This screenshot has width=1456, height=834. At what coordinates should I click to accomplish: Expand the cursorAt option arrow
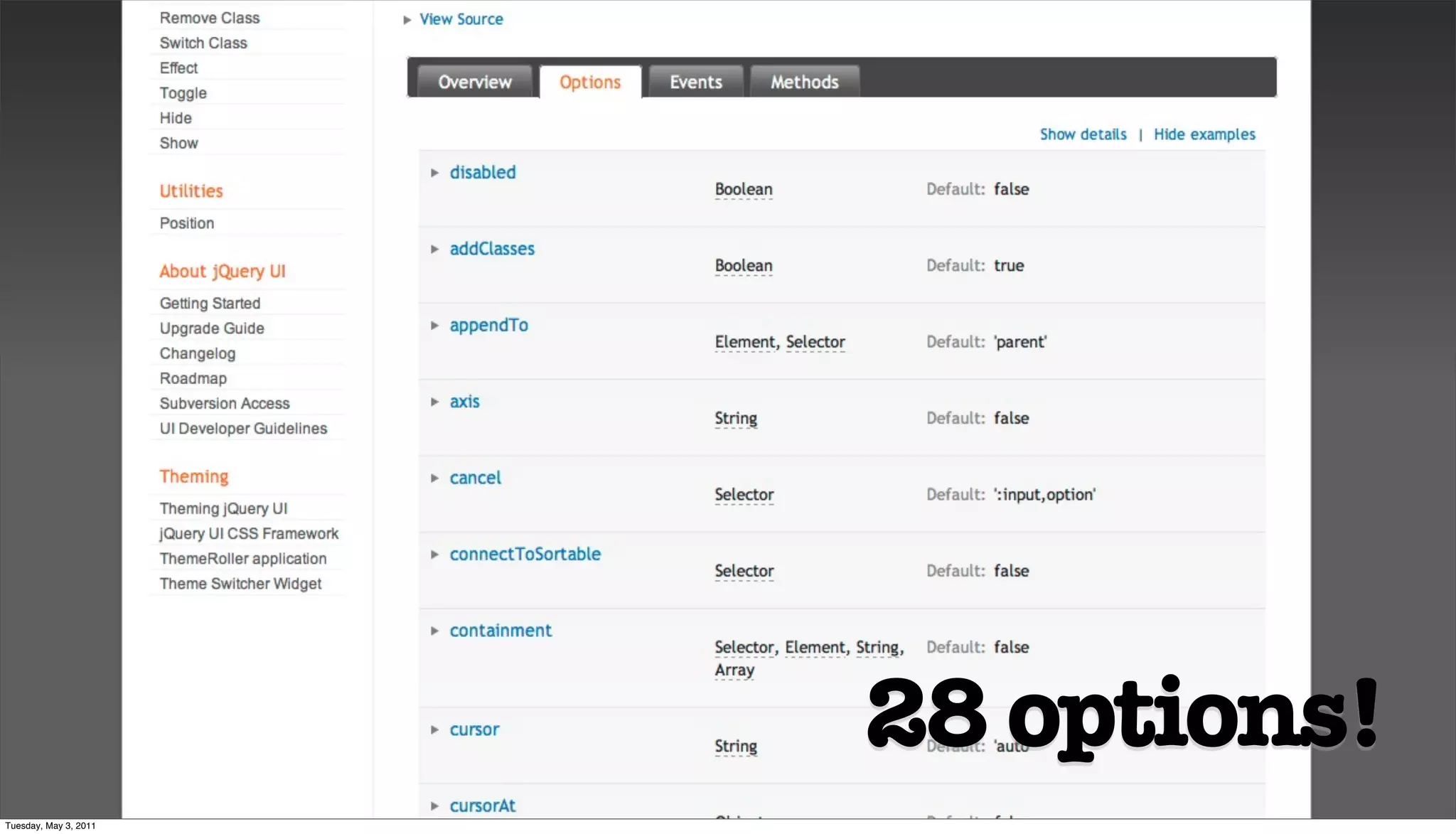[434, 806]
